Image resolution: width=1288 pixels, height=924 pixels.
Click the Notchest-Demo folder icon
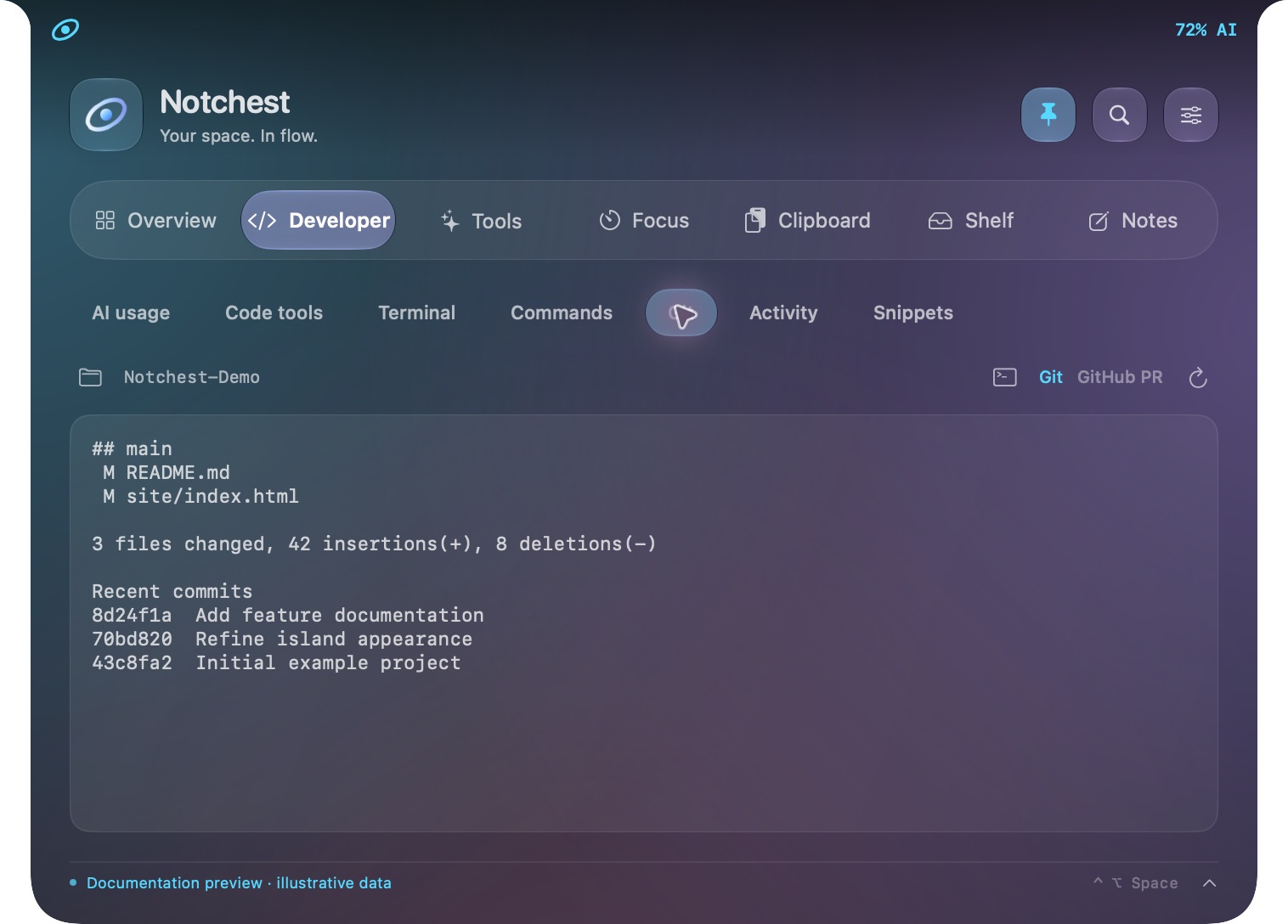[x=90, y=377]
